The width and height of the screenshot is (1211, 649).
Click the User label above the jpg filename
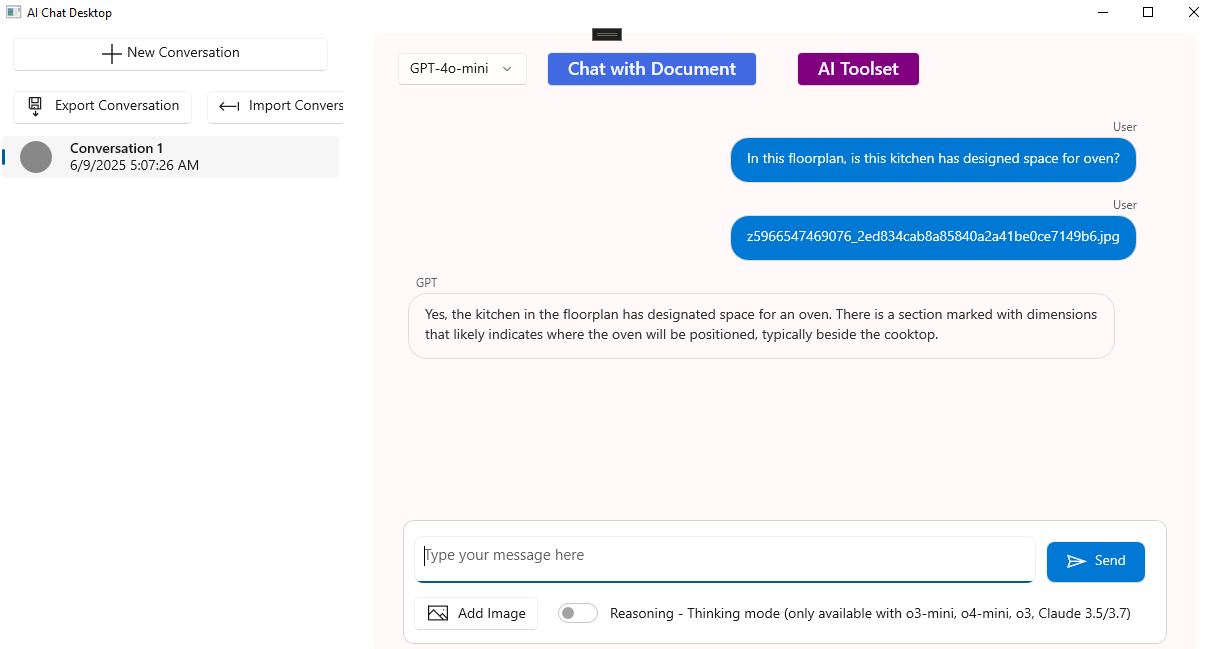(x=1125, y=205)
